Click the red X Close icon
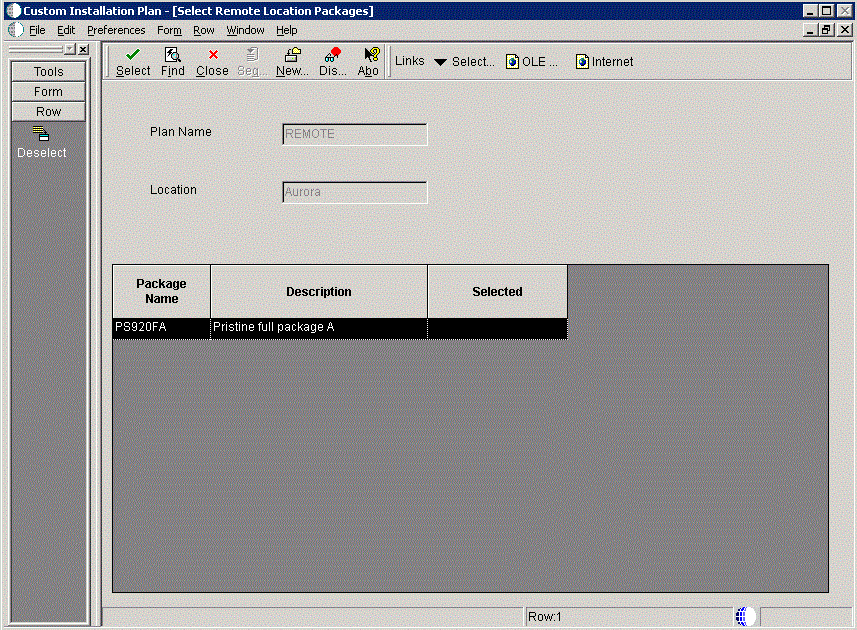 pyautogui.click(x=213, y=55)
